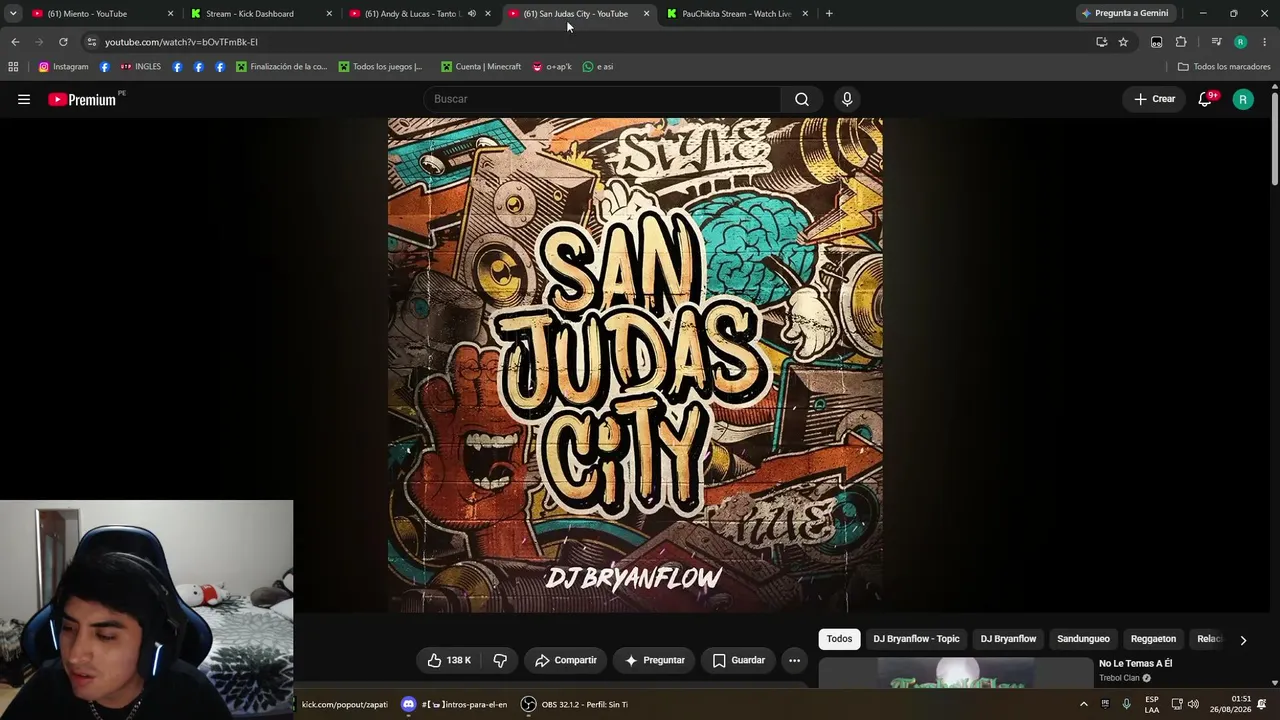Open the clock showing 01:51

click(x=1231, y=704)
